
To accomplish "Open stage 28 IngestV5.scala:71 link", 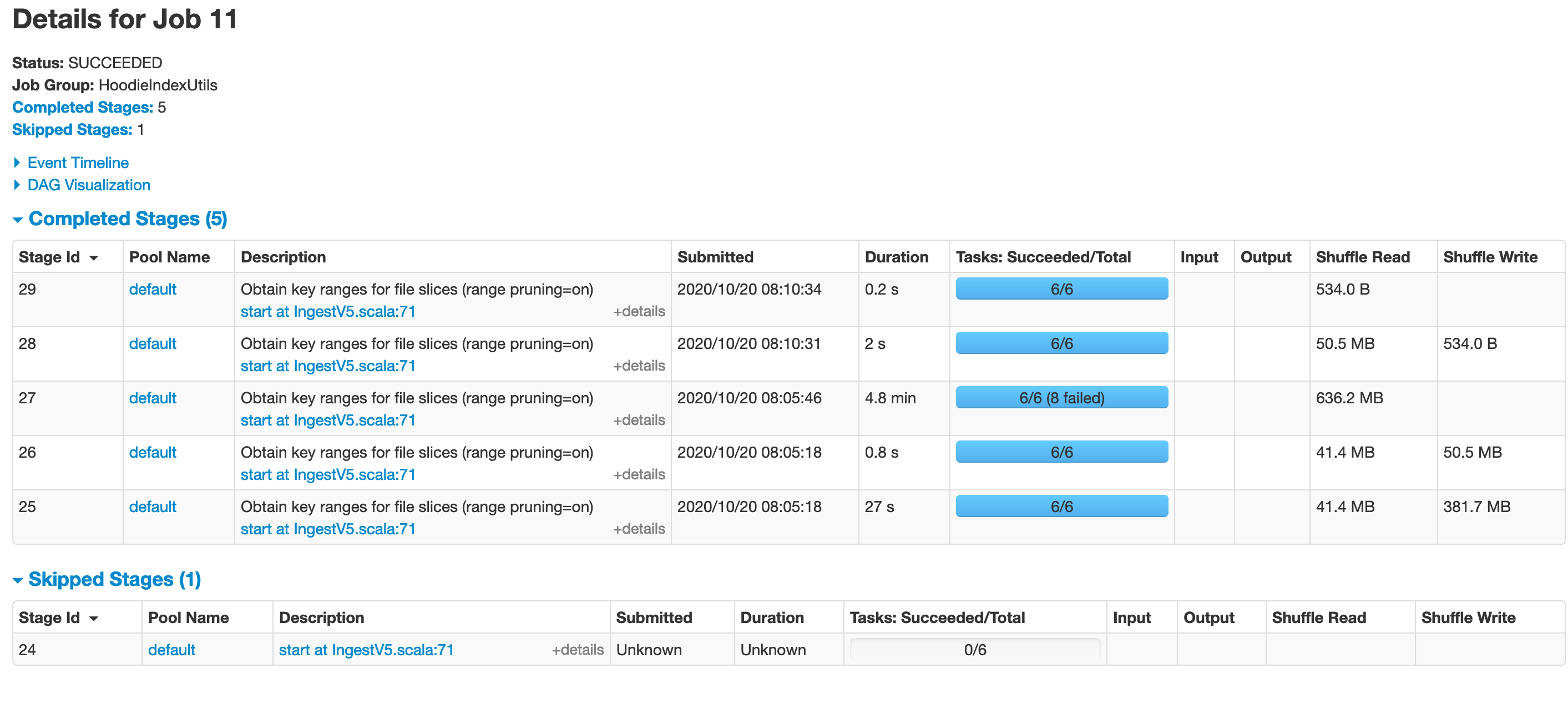I will pos(327,366).
